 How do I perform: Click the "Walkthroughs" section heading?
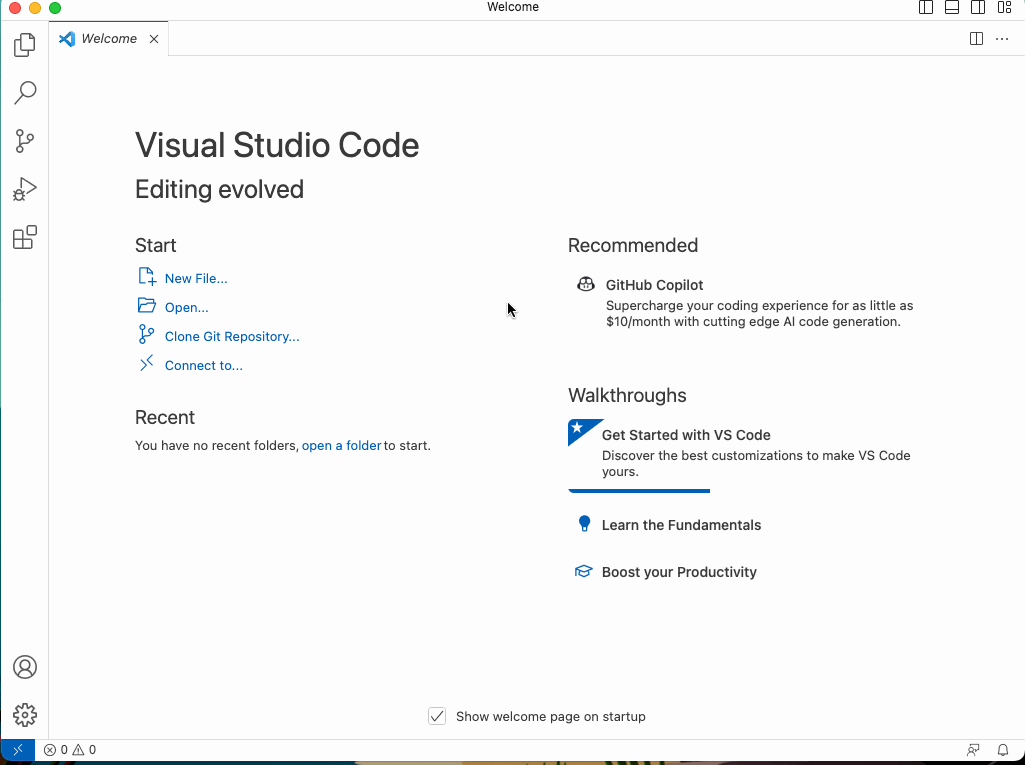627,395
